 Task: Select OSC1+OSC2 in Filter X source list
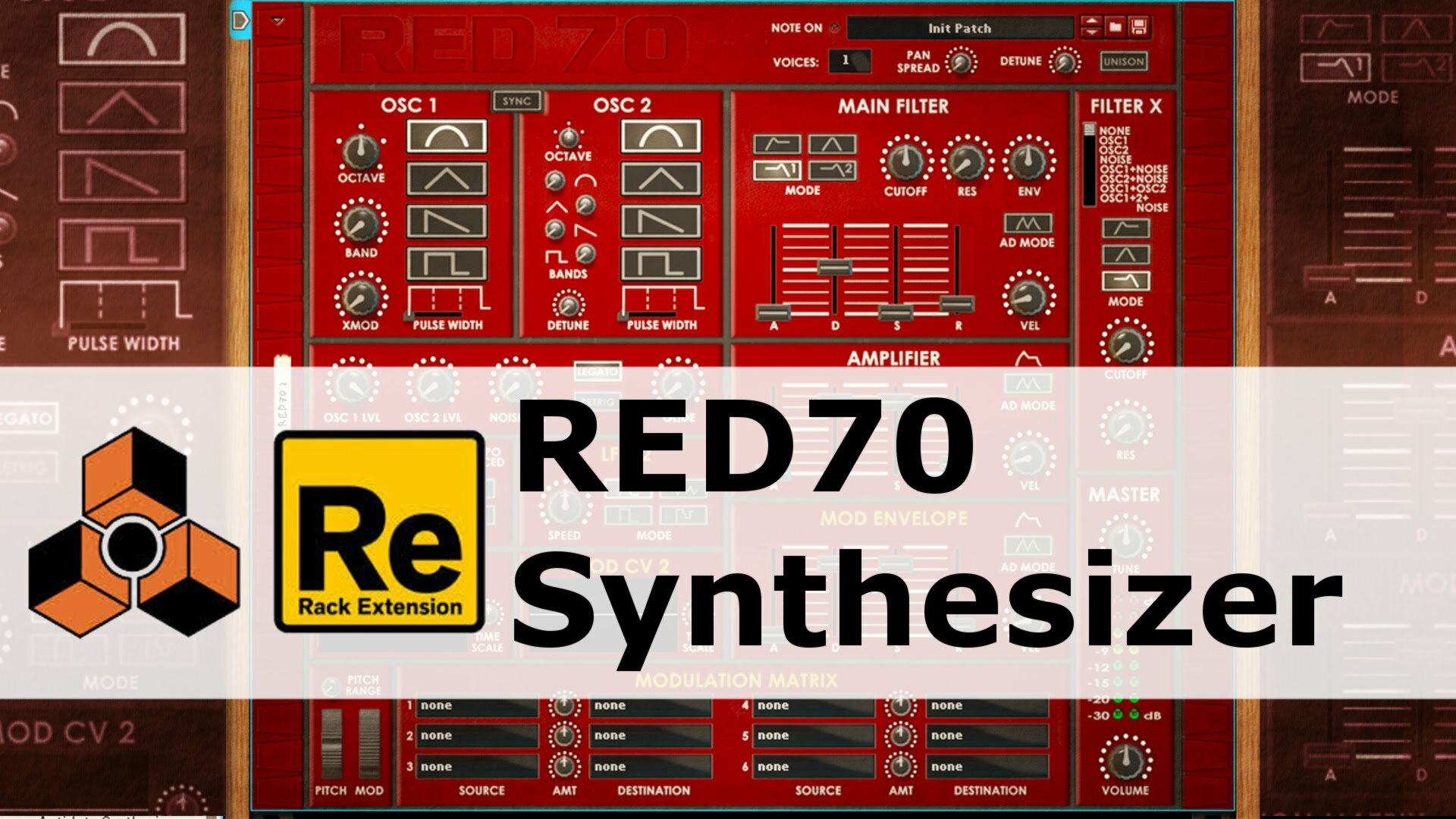click(1133, 188)
